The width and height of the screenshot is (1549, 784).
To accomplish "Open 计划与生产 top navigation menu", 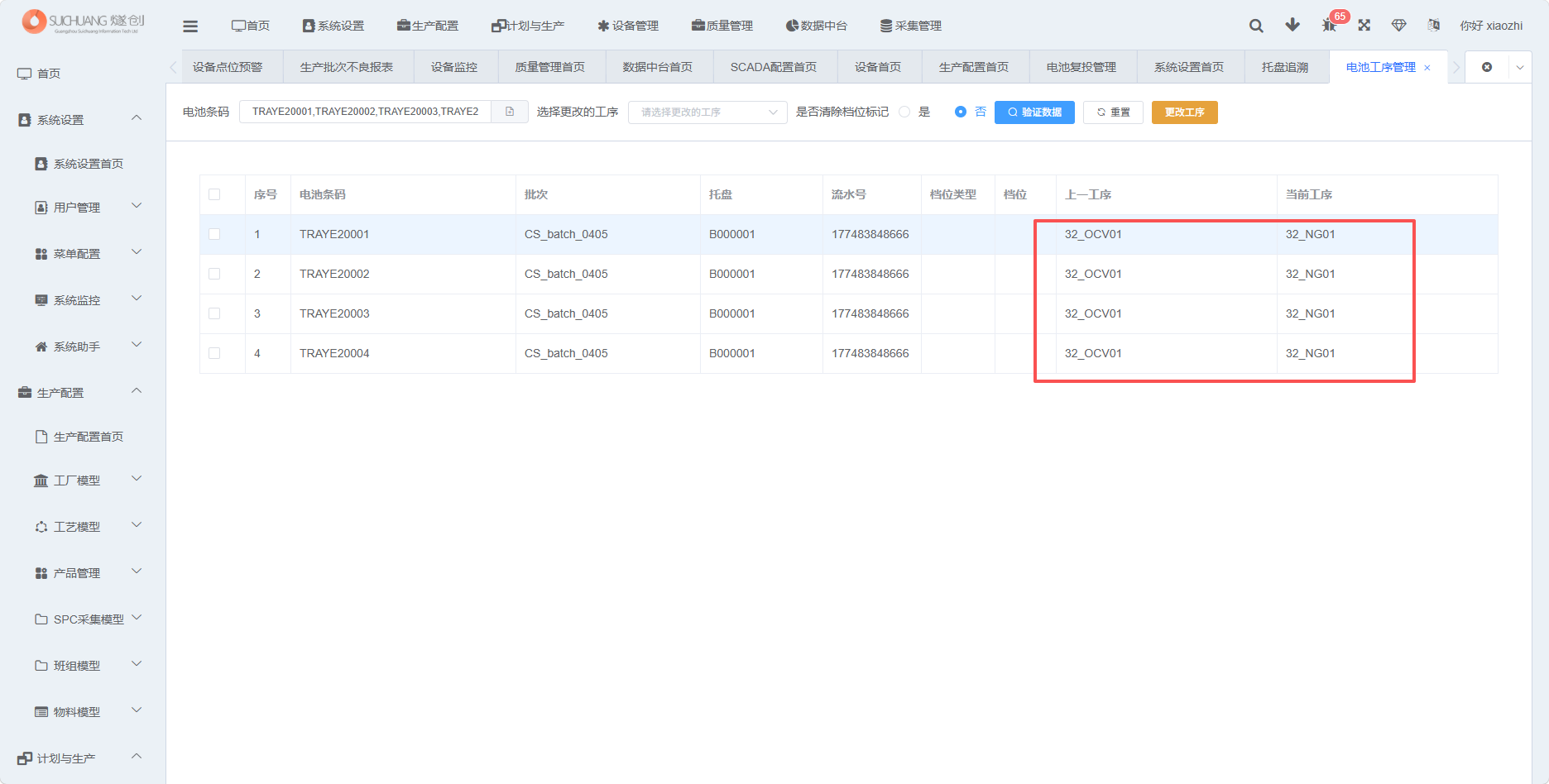I will pos(528,26).
